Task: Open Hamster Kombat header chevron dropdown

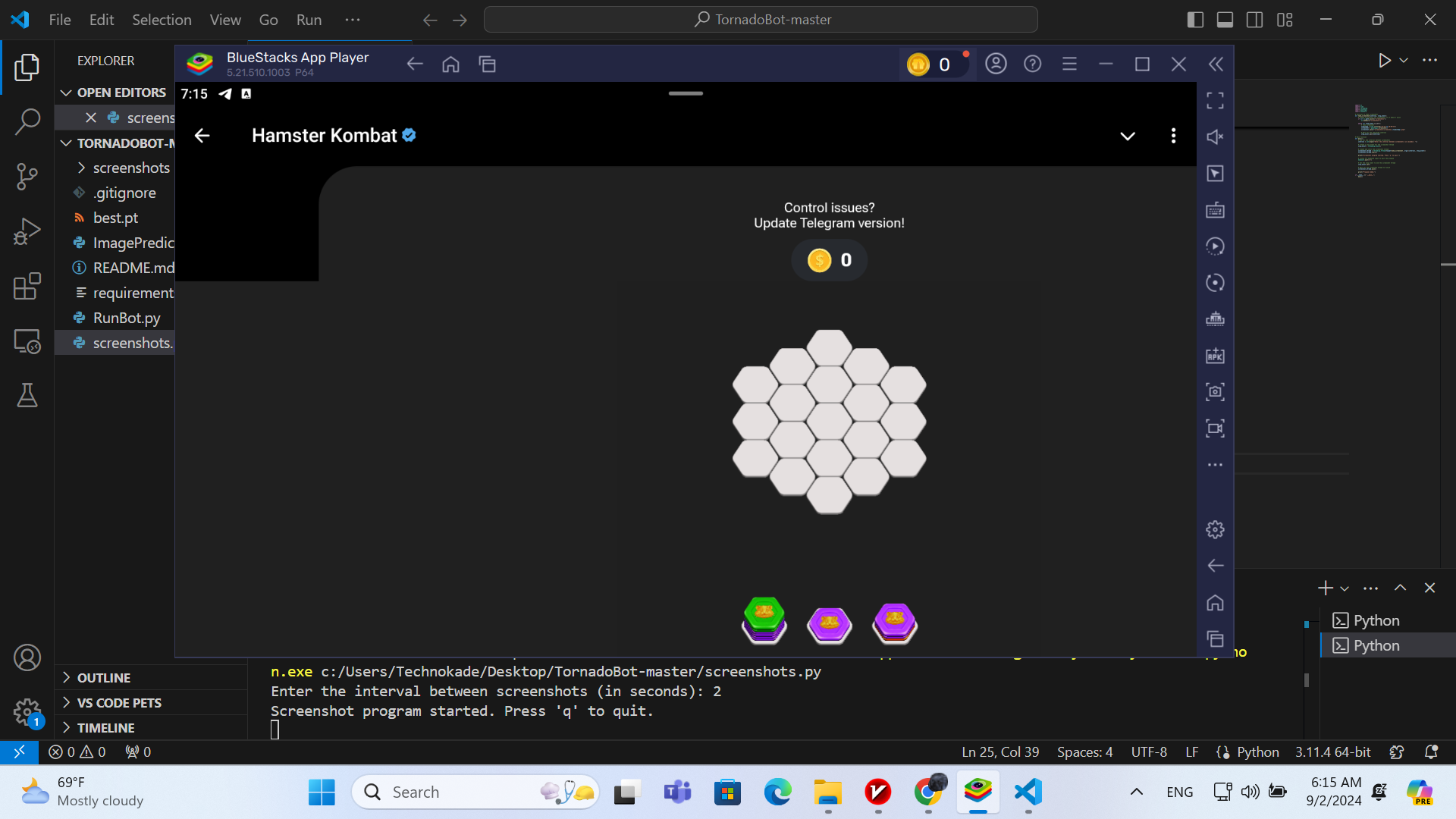Action: pyautogui.click(x=1128, y=136)
